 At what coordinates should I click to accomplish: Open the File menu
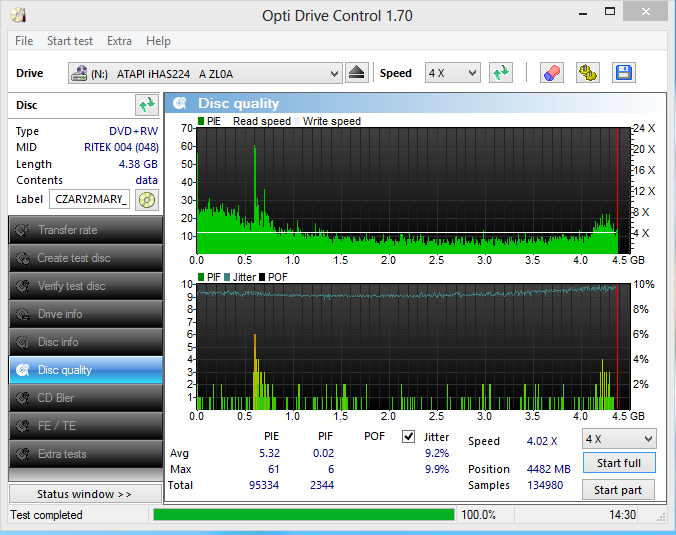coord(24,41)
